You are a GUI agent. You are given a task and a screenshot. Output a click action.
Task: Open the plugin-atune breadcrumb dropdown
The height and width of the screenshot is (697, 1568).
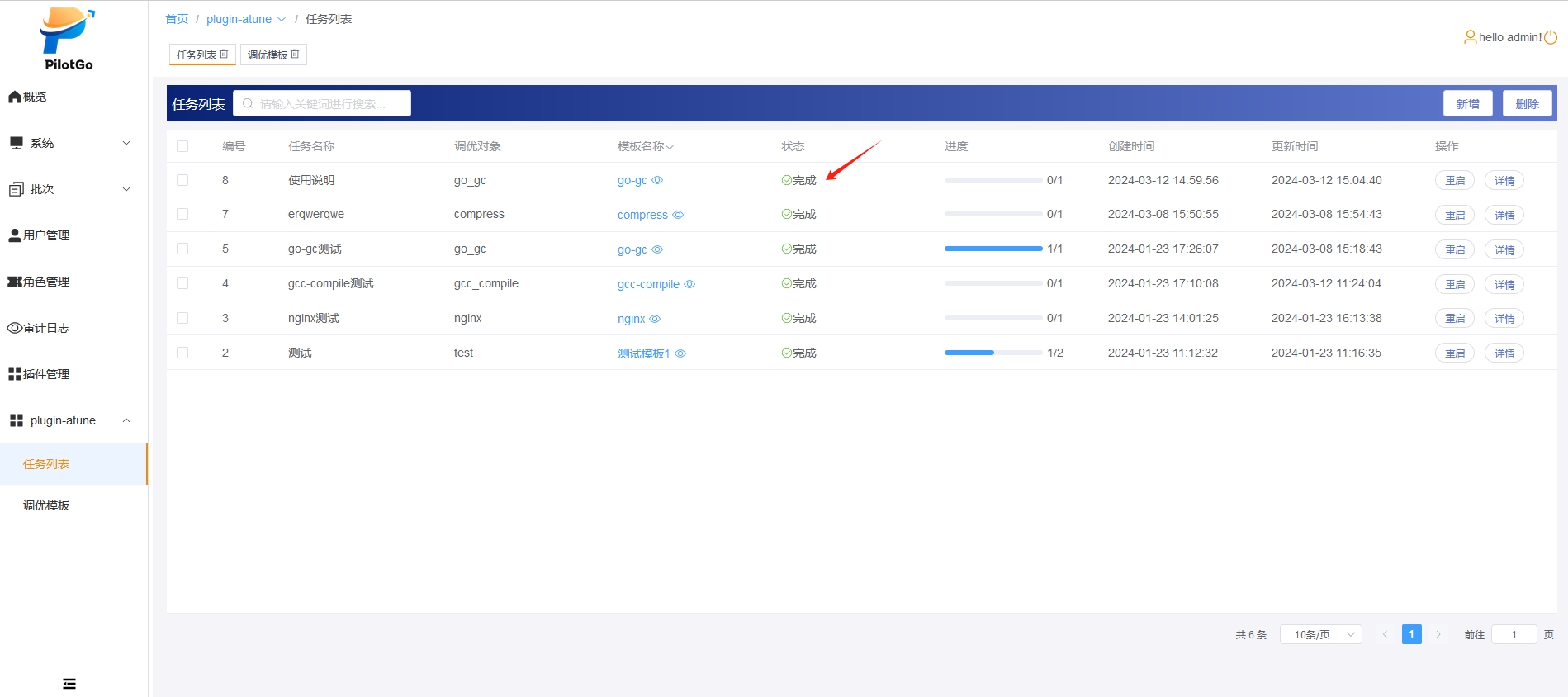click(282, 19)
